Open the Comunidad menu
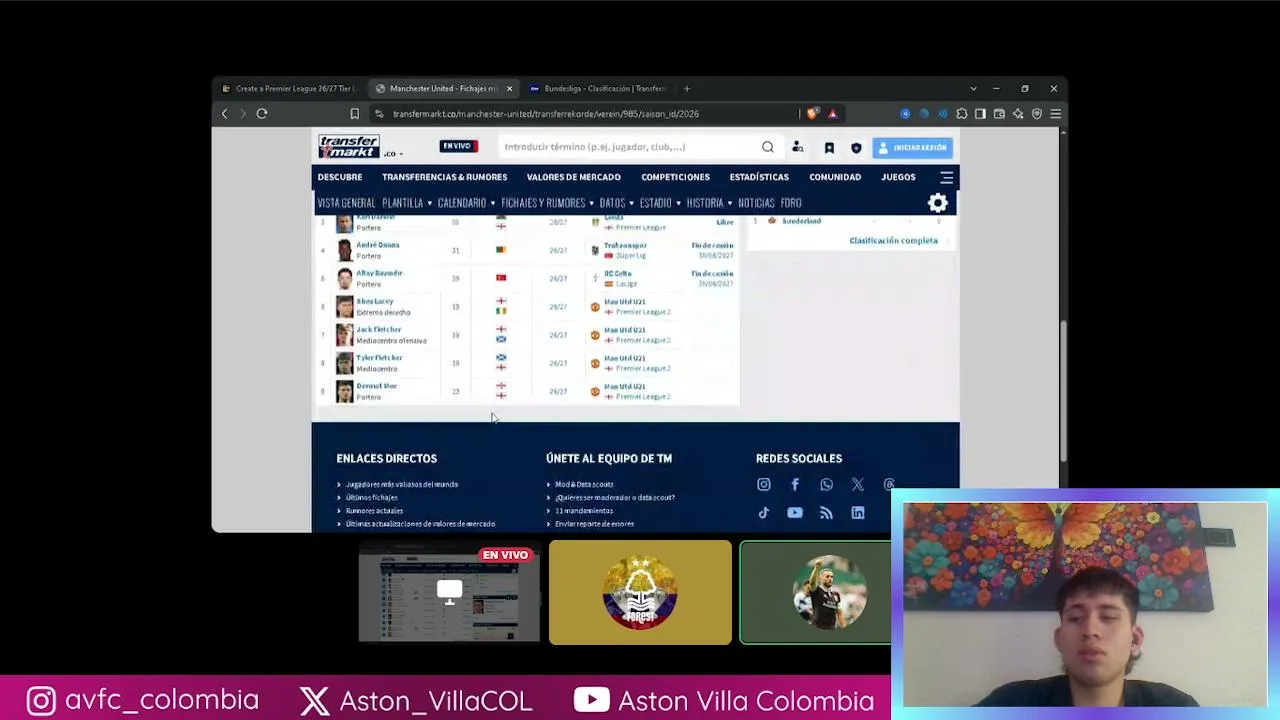Image resolution: width=1280 pixels, height=720 pixels. tap(835, 177)
